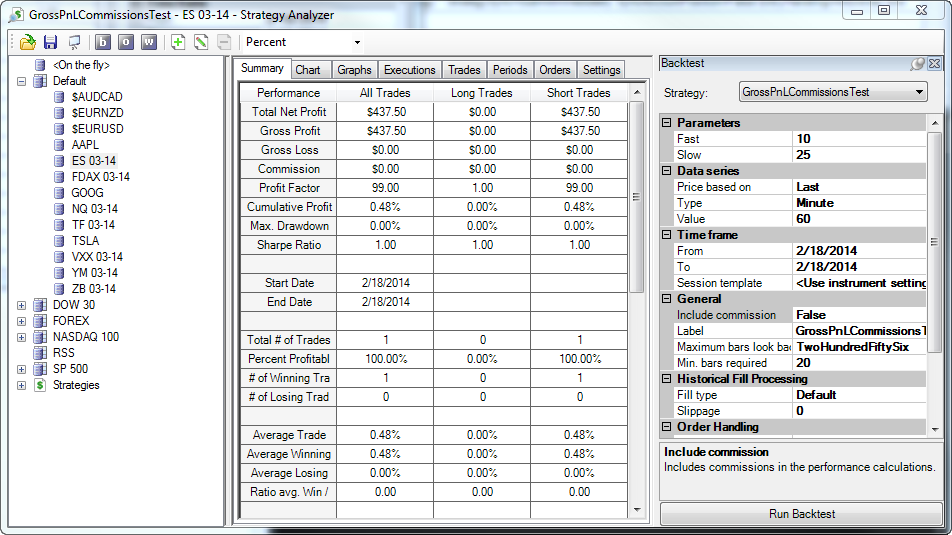Collapse the Default instrument list
This screenshot has height=535, width=952.
point(21,81)
